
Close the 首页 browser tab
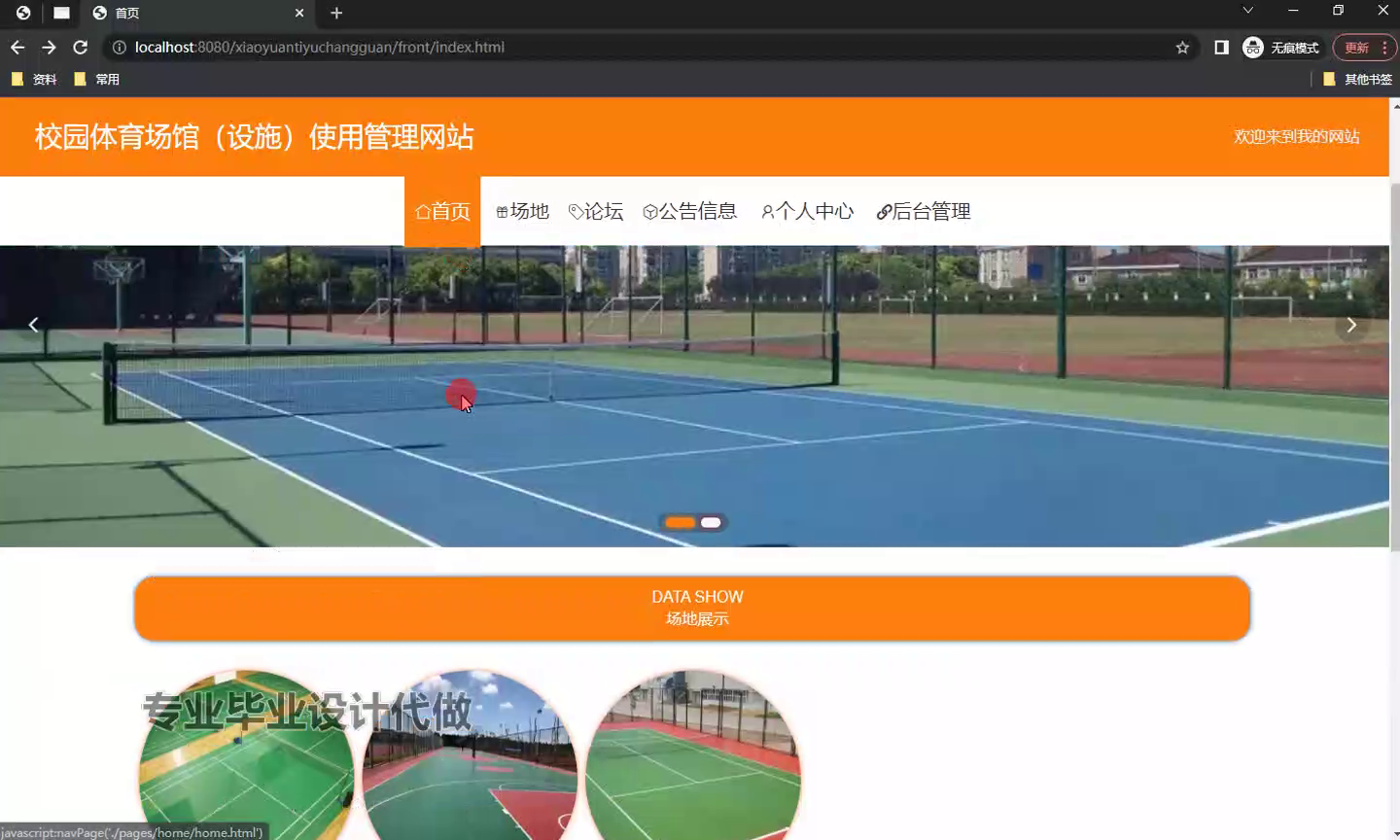point(299,13)
